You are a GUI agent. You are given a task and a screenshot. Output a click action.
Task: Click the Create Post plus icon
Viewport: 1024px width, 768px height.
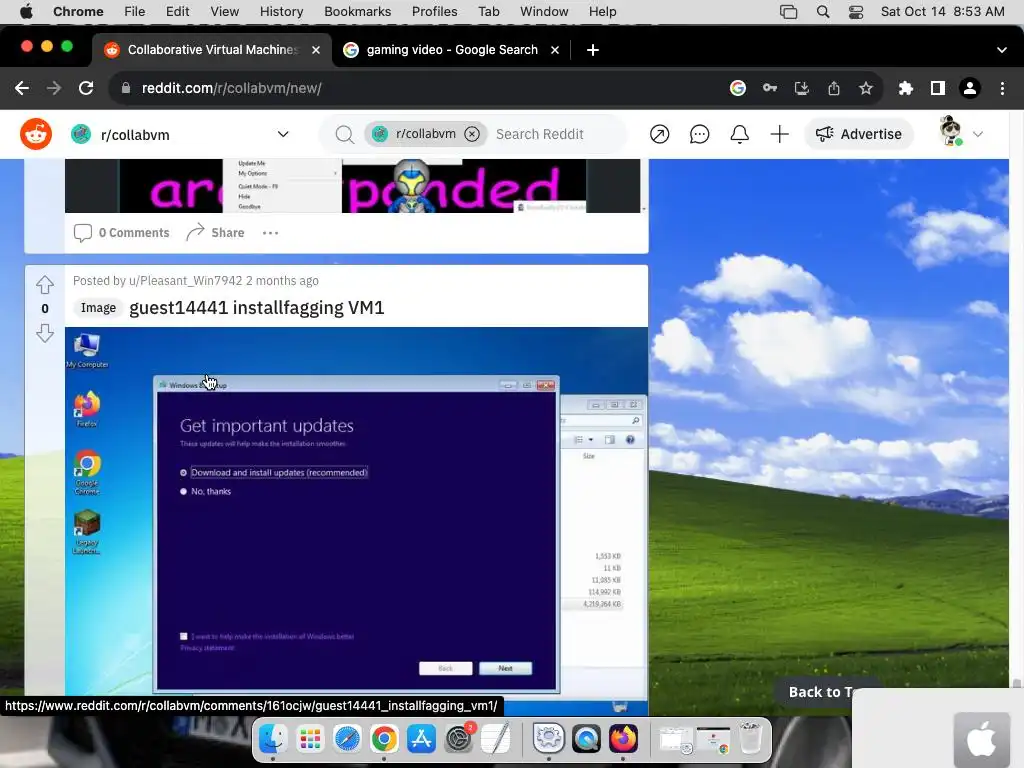pos(779,135)
